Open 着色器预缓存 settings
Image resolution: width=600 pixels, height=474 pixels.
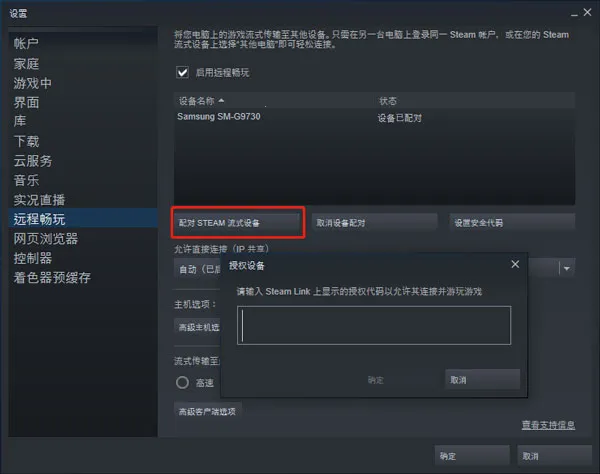[52, 277]
